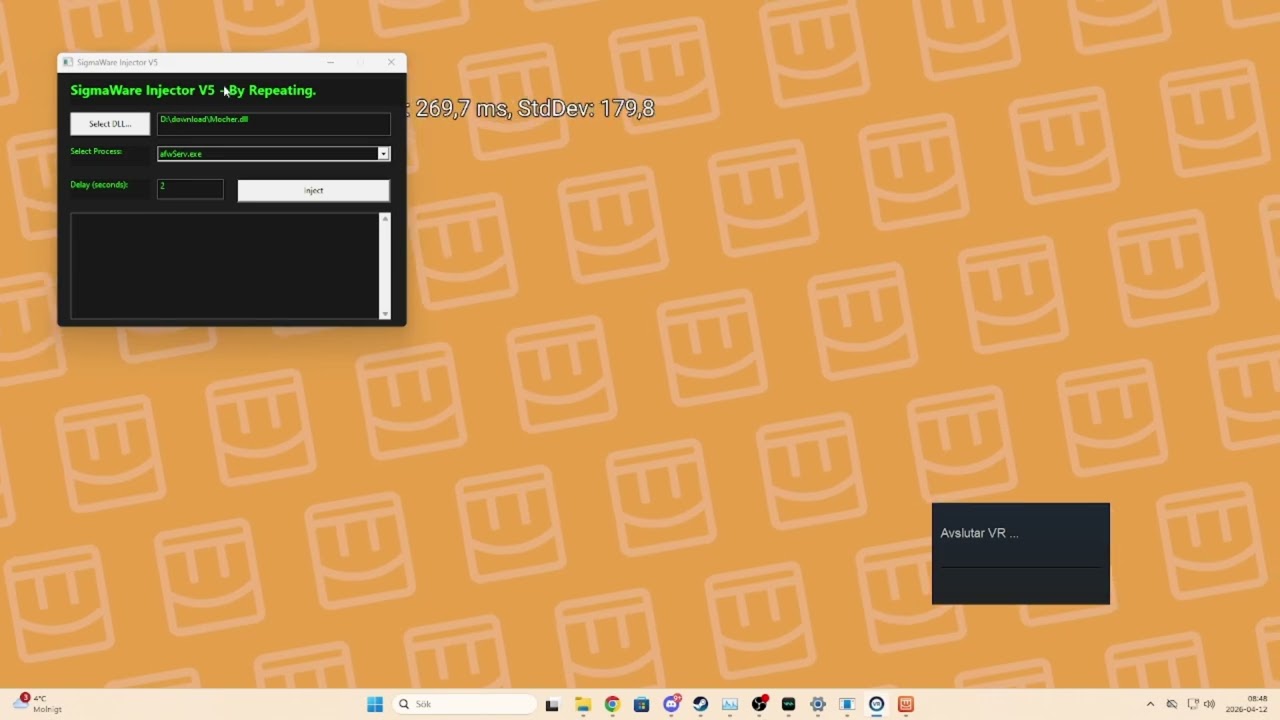This screenshot has height=720, width=1280.
Task: Open OBS Studio from the taskbar
Action: pyautogui.click(x=759, y=704)
